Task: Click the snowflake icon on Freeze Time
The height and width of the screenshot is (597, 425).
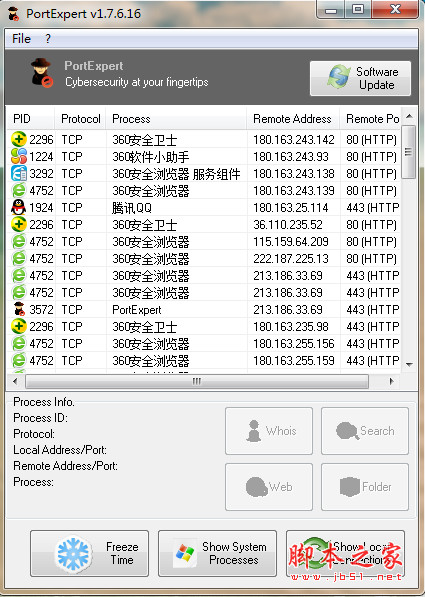Action: tap(73, 554)
